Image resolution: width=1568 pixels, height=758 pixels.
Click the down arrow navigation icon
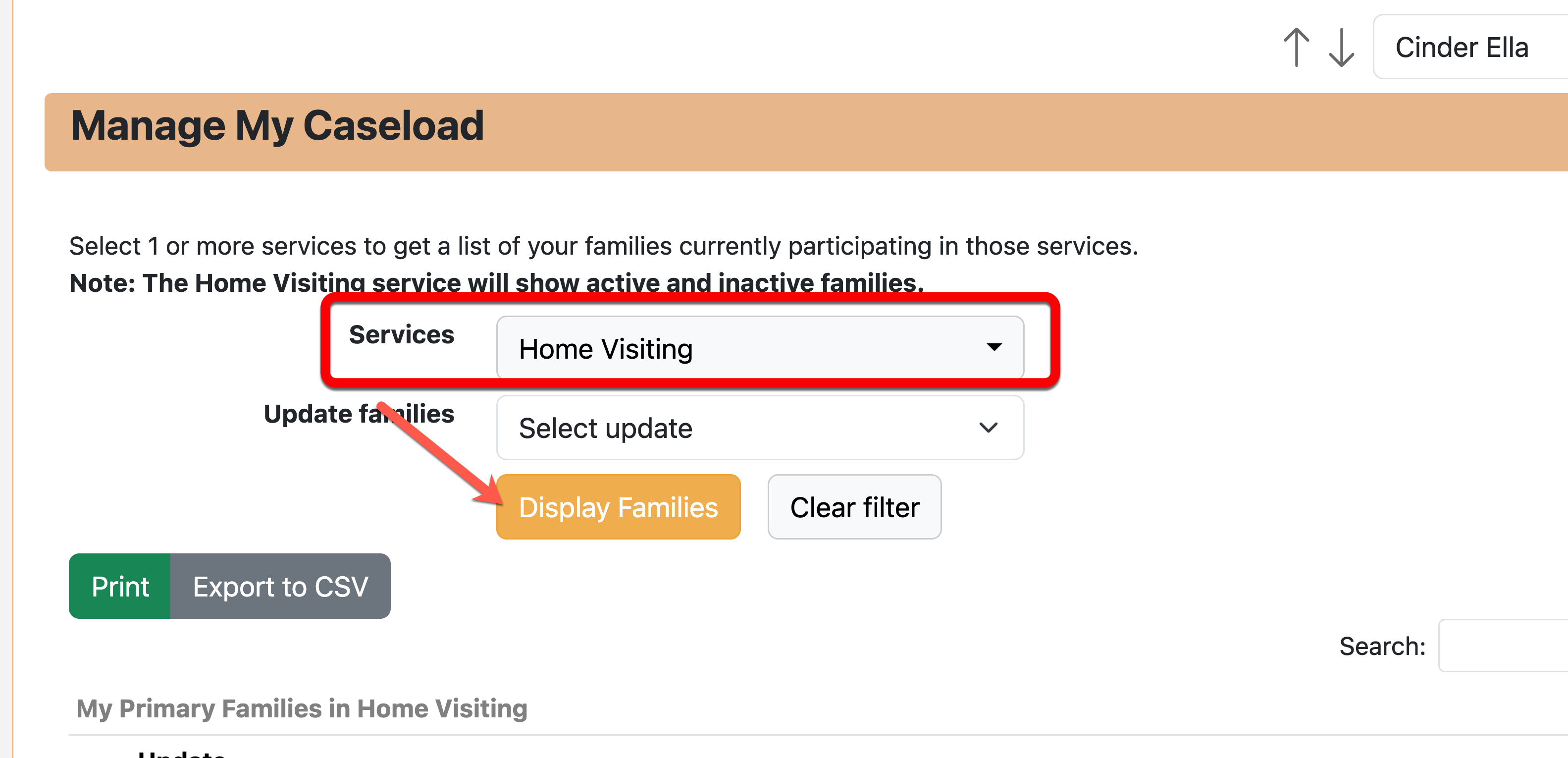pyautogui.click(x=1341, y=47)
